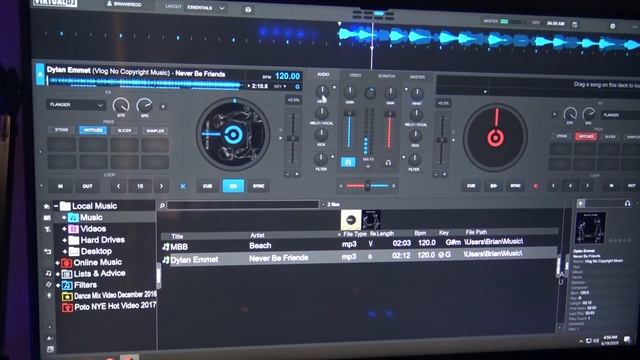Expand the Videos folder
640x360 pixels.
(x=64, y=229)
